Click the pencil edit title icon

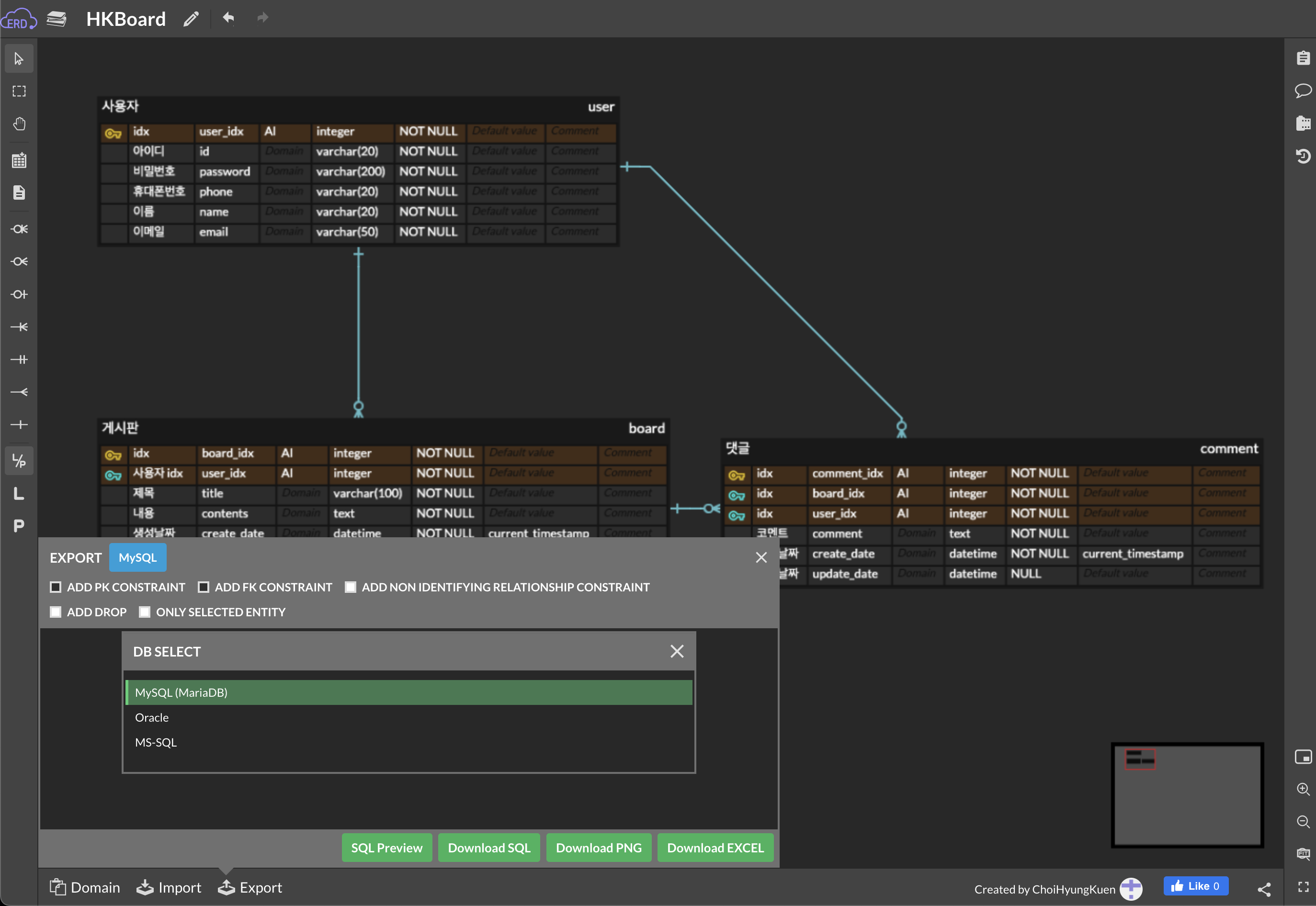click(x=192, y=19)
